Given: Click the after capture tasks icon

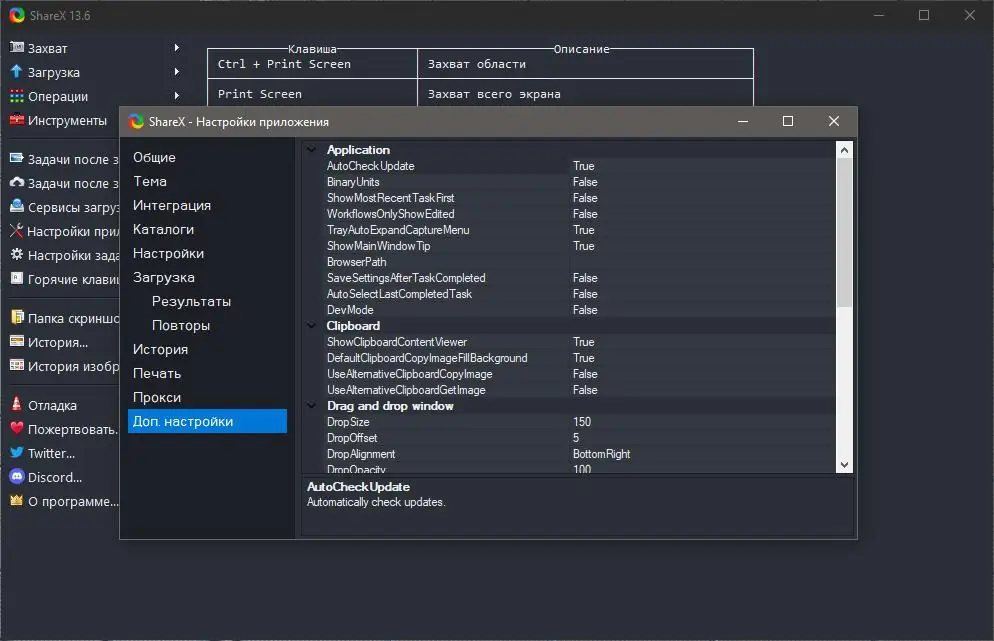Looking at the screenshot, I should pyautogui.click(x=16, y=159).
